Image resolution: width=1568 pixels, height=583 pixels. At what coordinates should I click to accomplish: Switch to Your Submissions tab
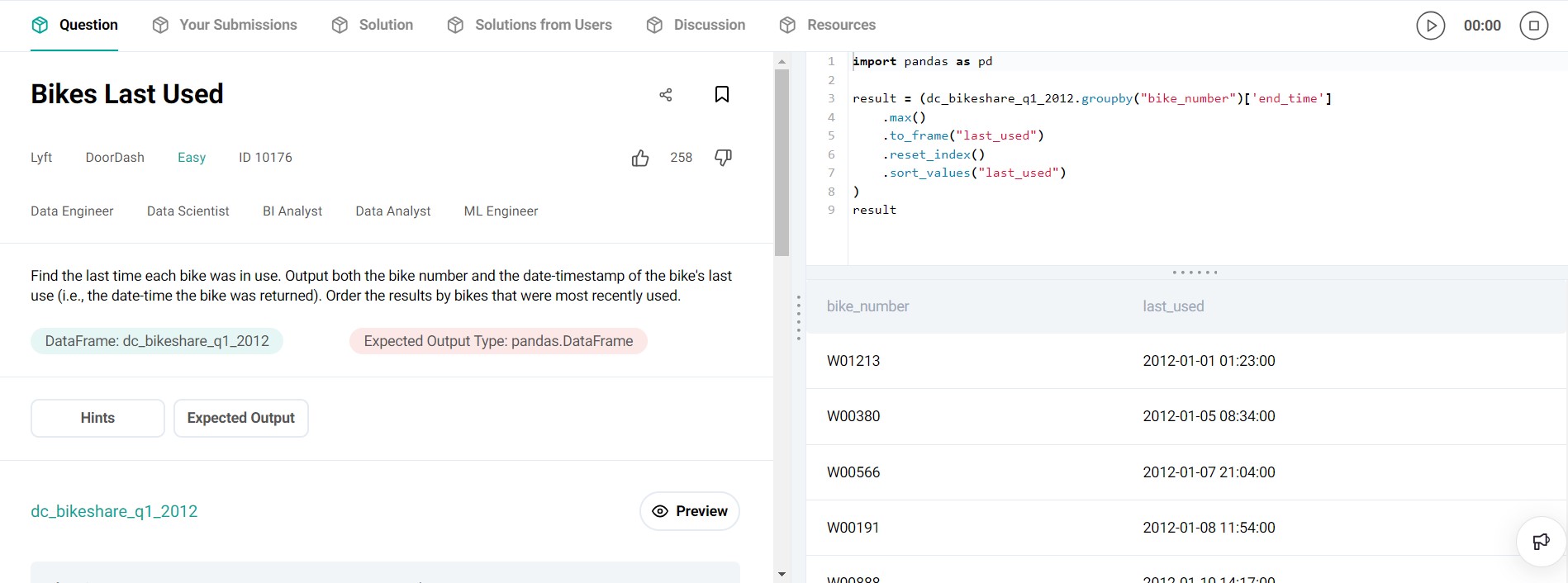coord(238,25)
